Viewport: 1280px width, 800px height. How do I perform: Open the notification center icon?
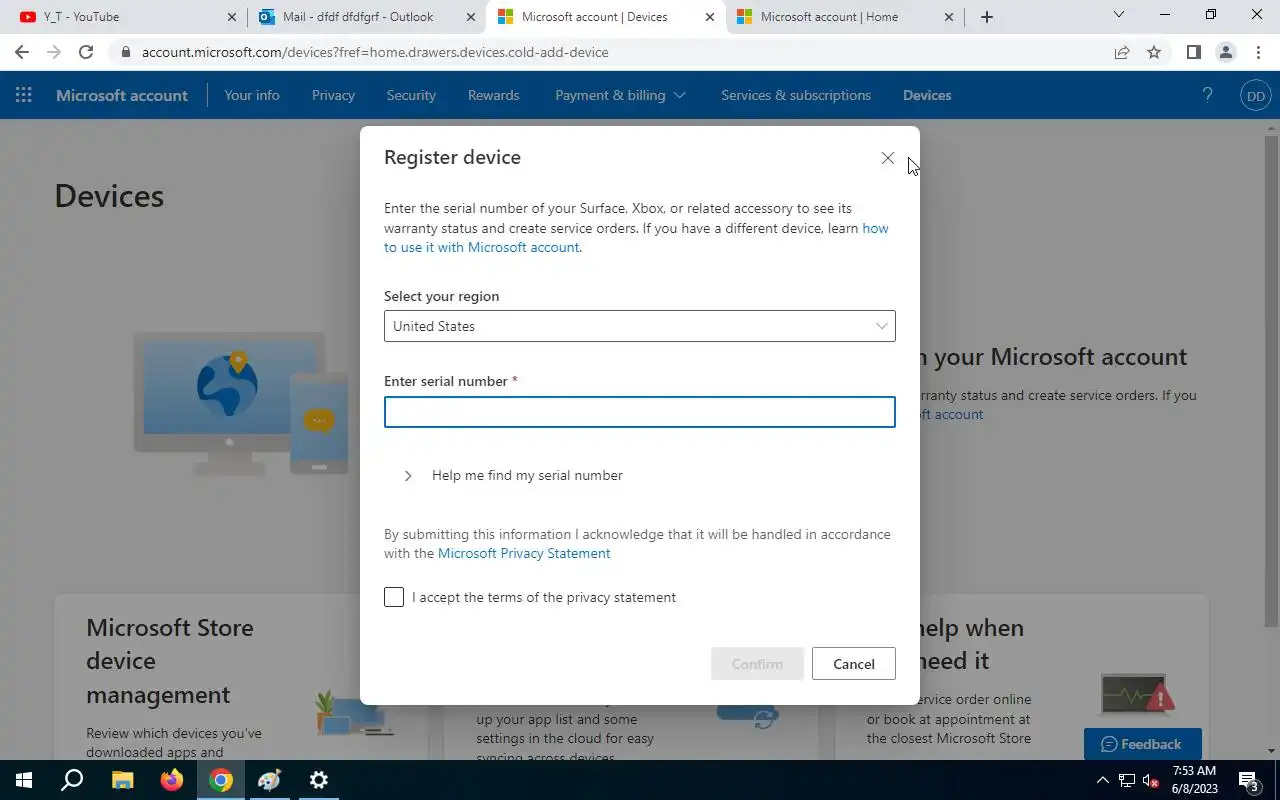click(x=1248, y=780)
